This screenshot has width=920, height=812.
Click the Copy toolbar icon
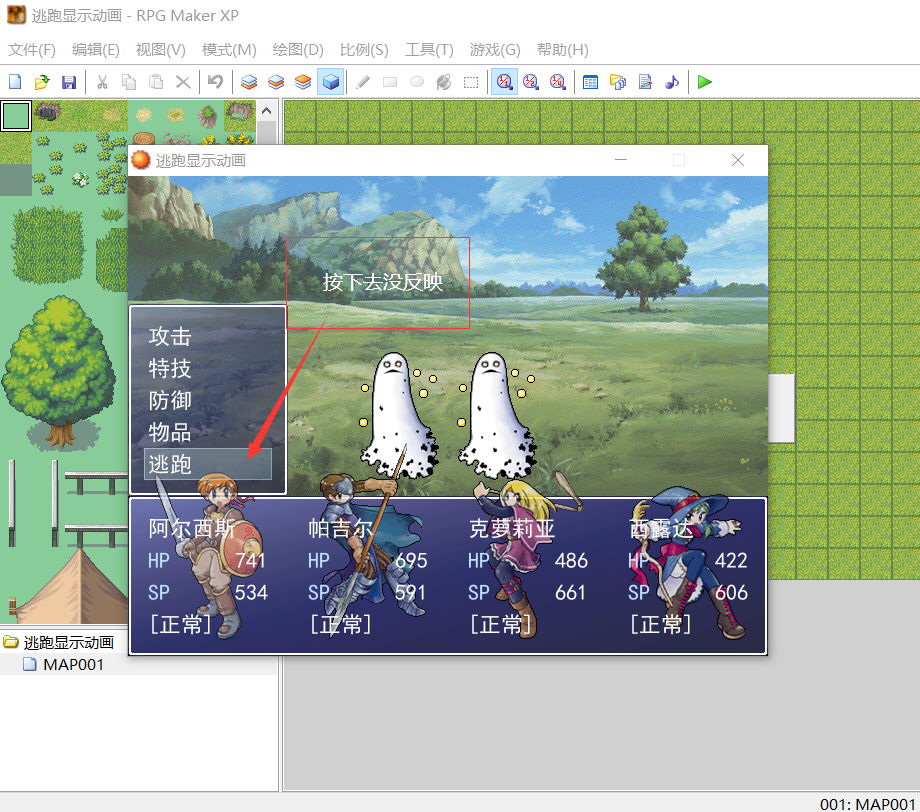click(129, 82)
